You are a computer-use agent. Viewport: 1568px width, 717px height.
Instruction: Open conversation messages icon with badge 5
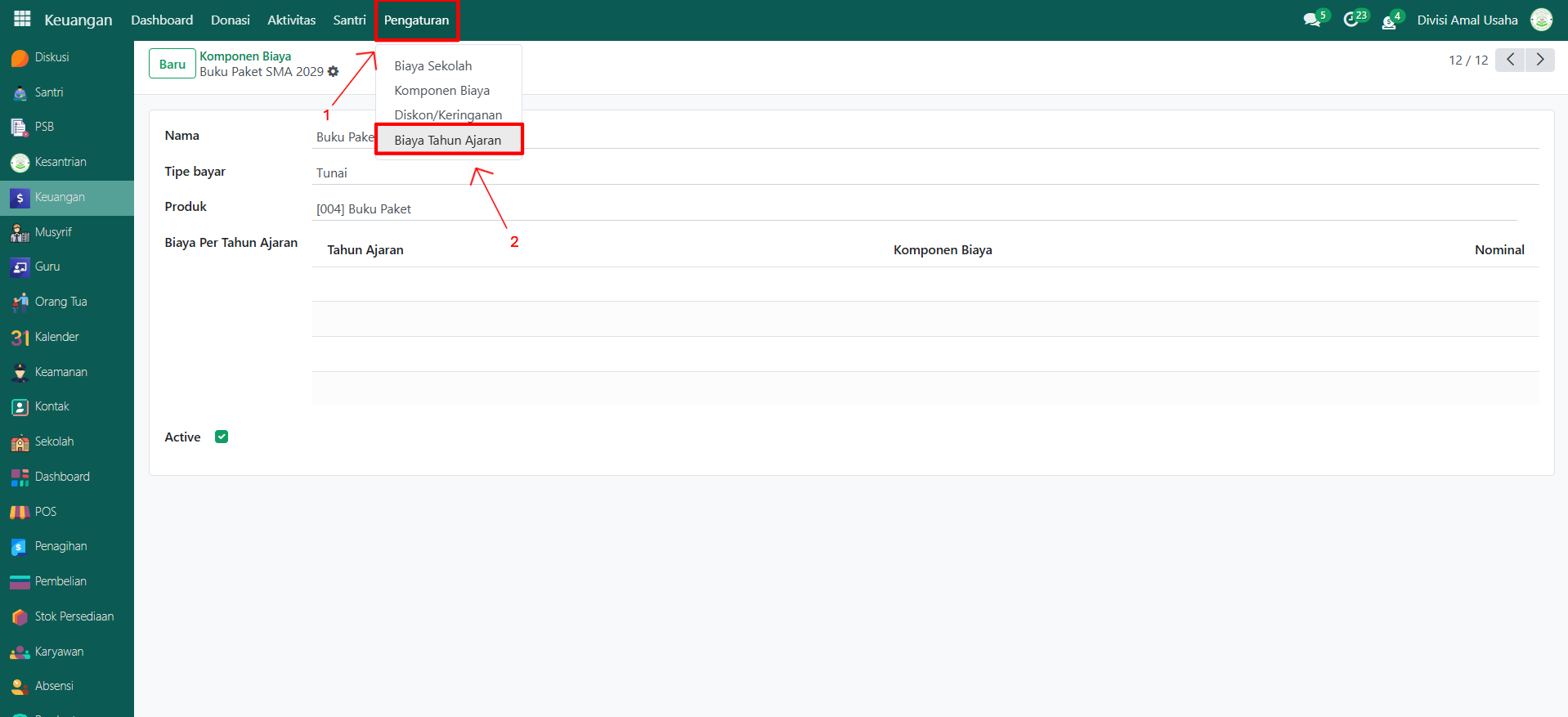[1312, 20]
